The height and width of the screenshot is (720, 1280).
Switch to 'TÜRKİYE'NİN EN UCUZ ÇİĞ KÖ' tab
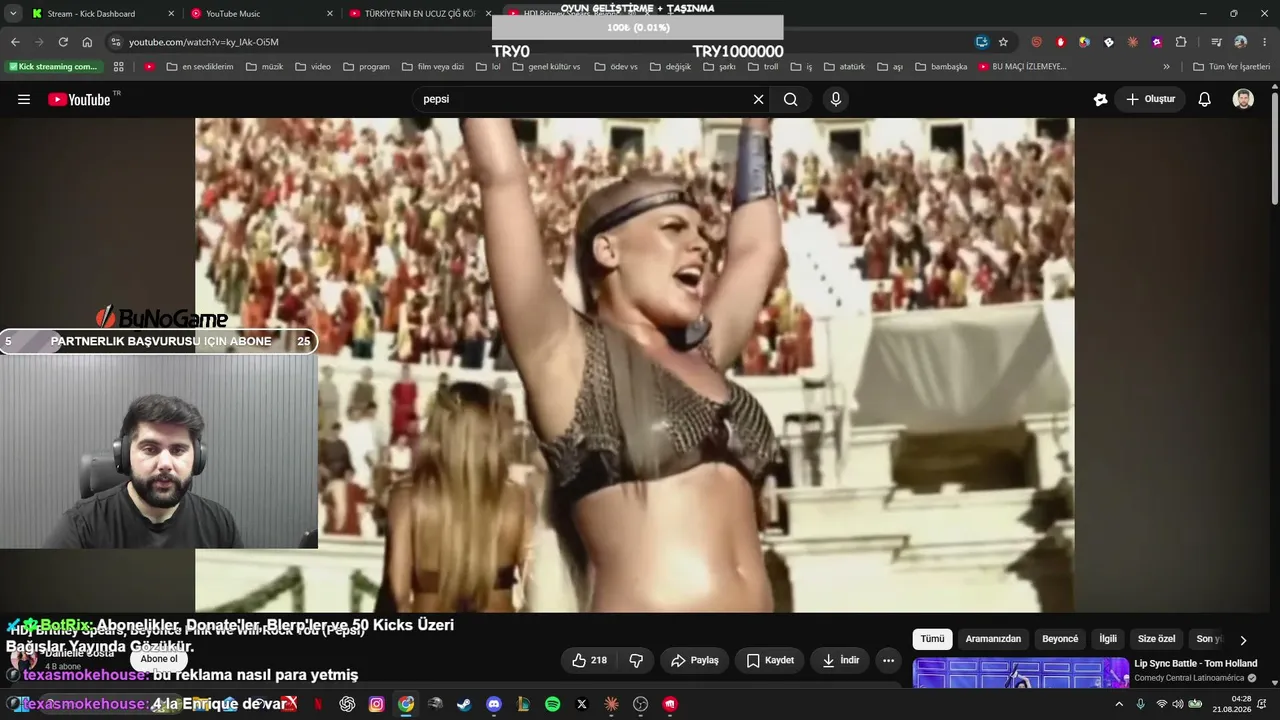point(420,13)
